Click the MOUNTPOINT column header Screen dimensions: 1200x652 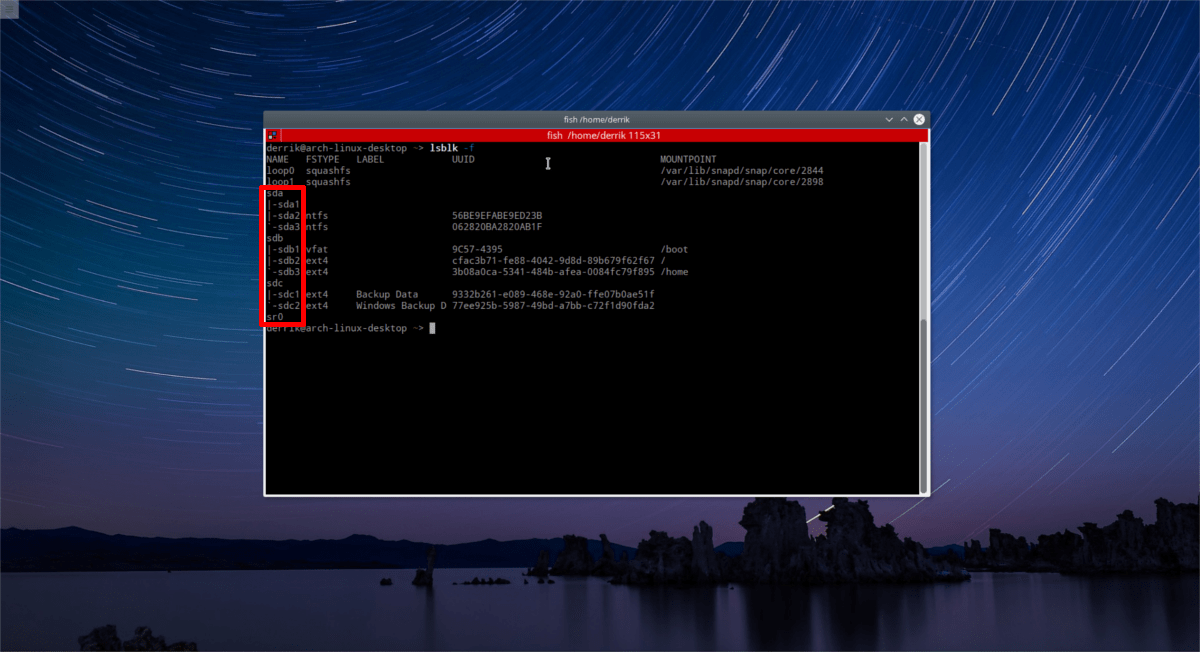click(x=688, y=159)
